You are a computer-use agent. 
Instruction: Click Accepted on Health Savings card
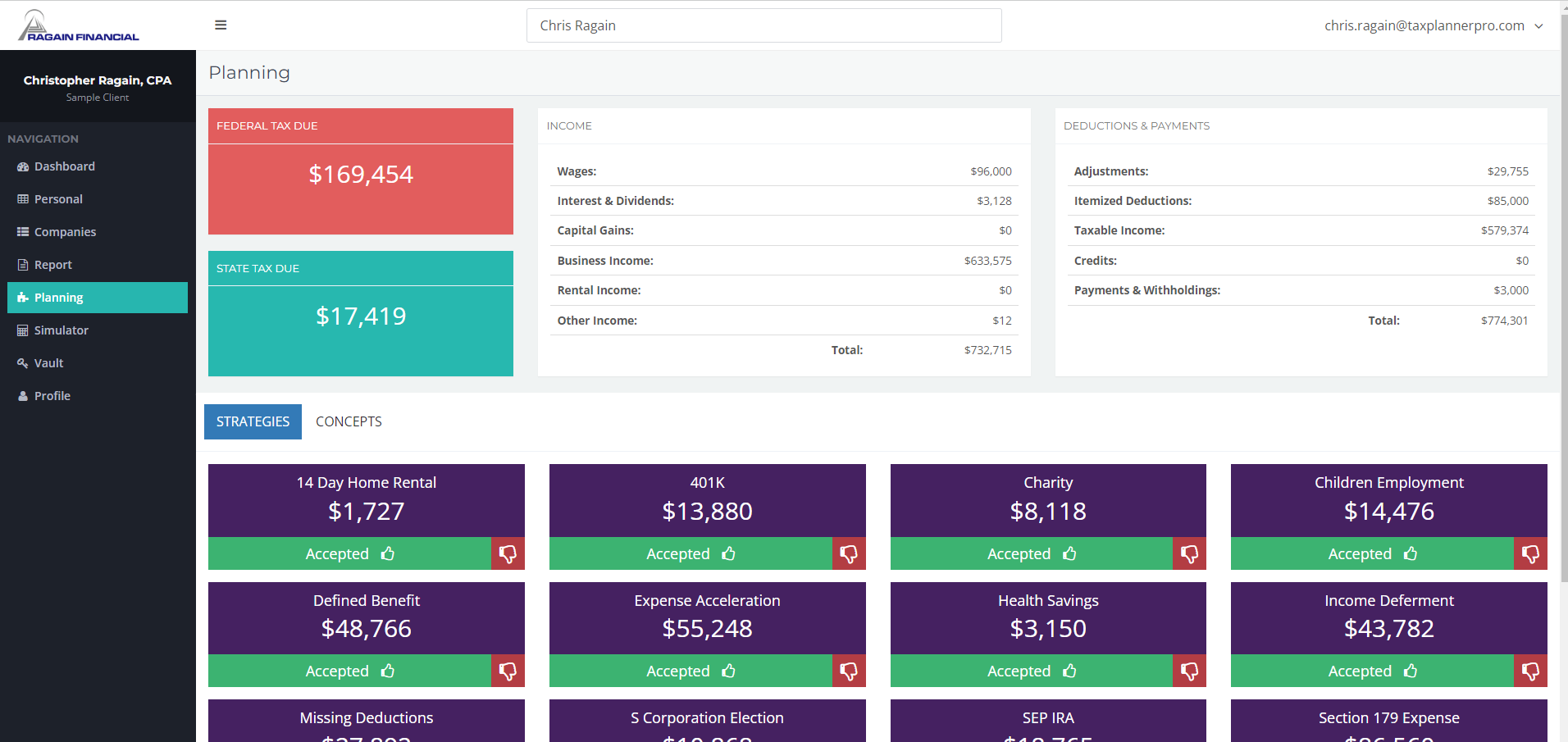click(1032, 671)
